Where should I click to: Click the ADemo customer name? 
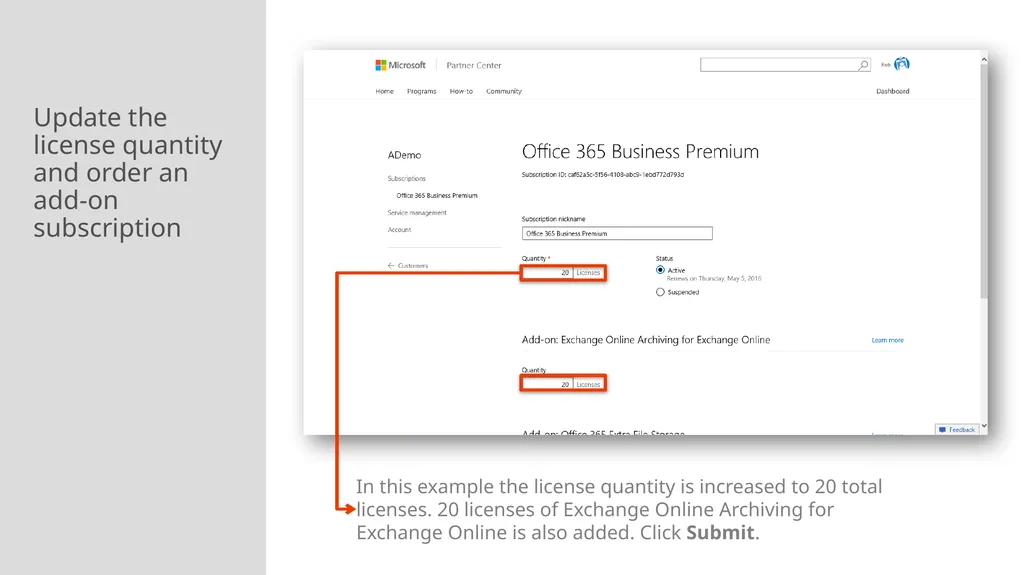tap(404, 156)
